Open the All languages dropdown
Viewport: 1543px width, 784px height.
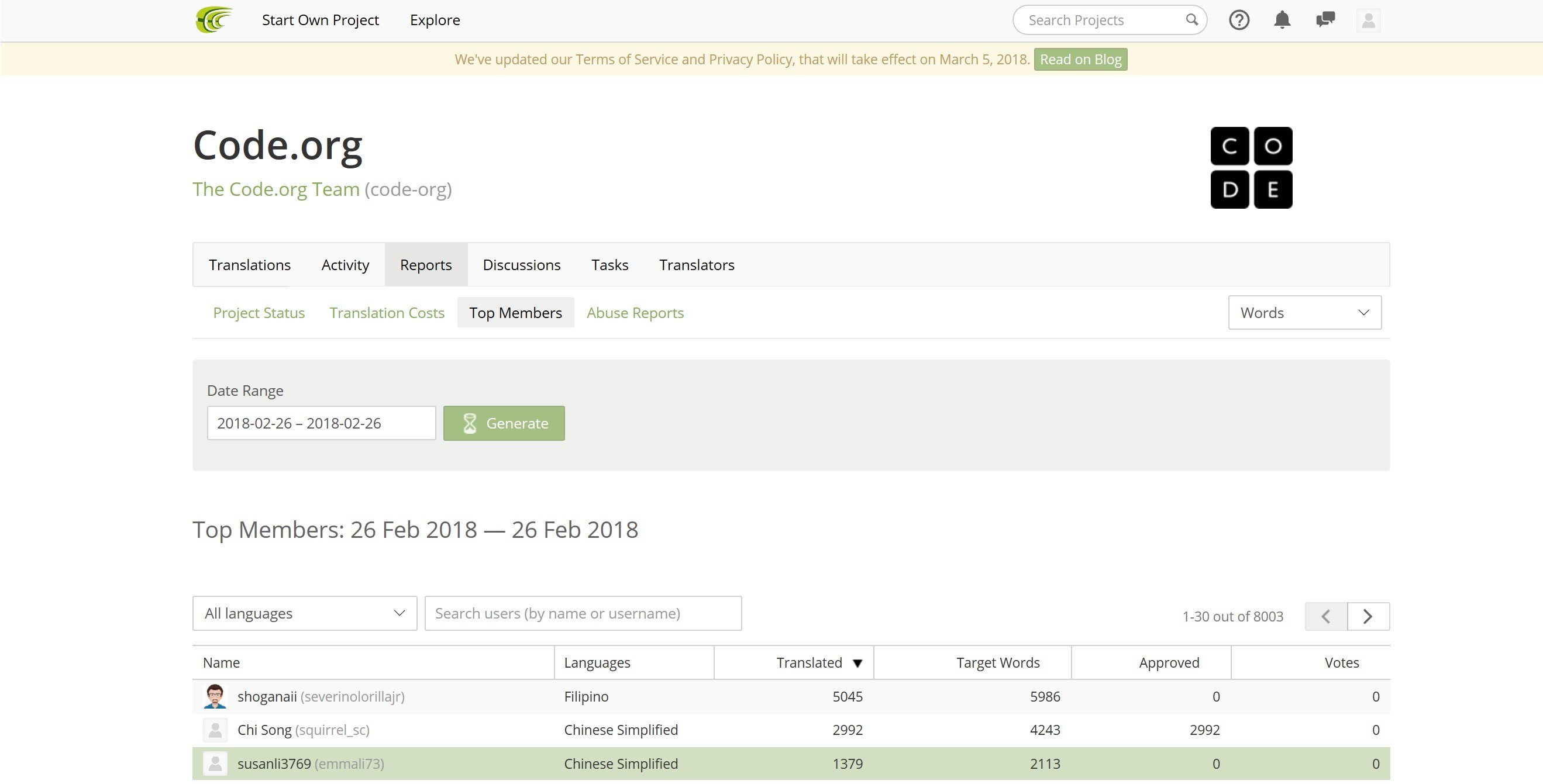click(304, 613)
